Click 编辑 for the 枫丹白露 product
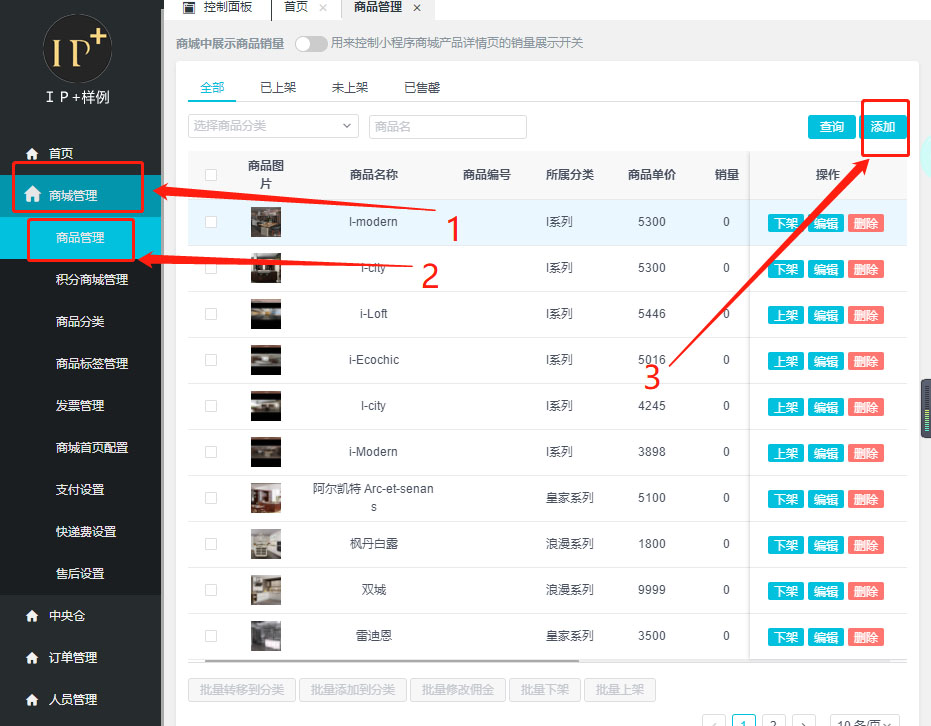Screen dimensions: 931x726 [x=825, y=545]
